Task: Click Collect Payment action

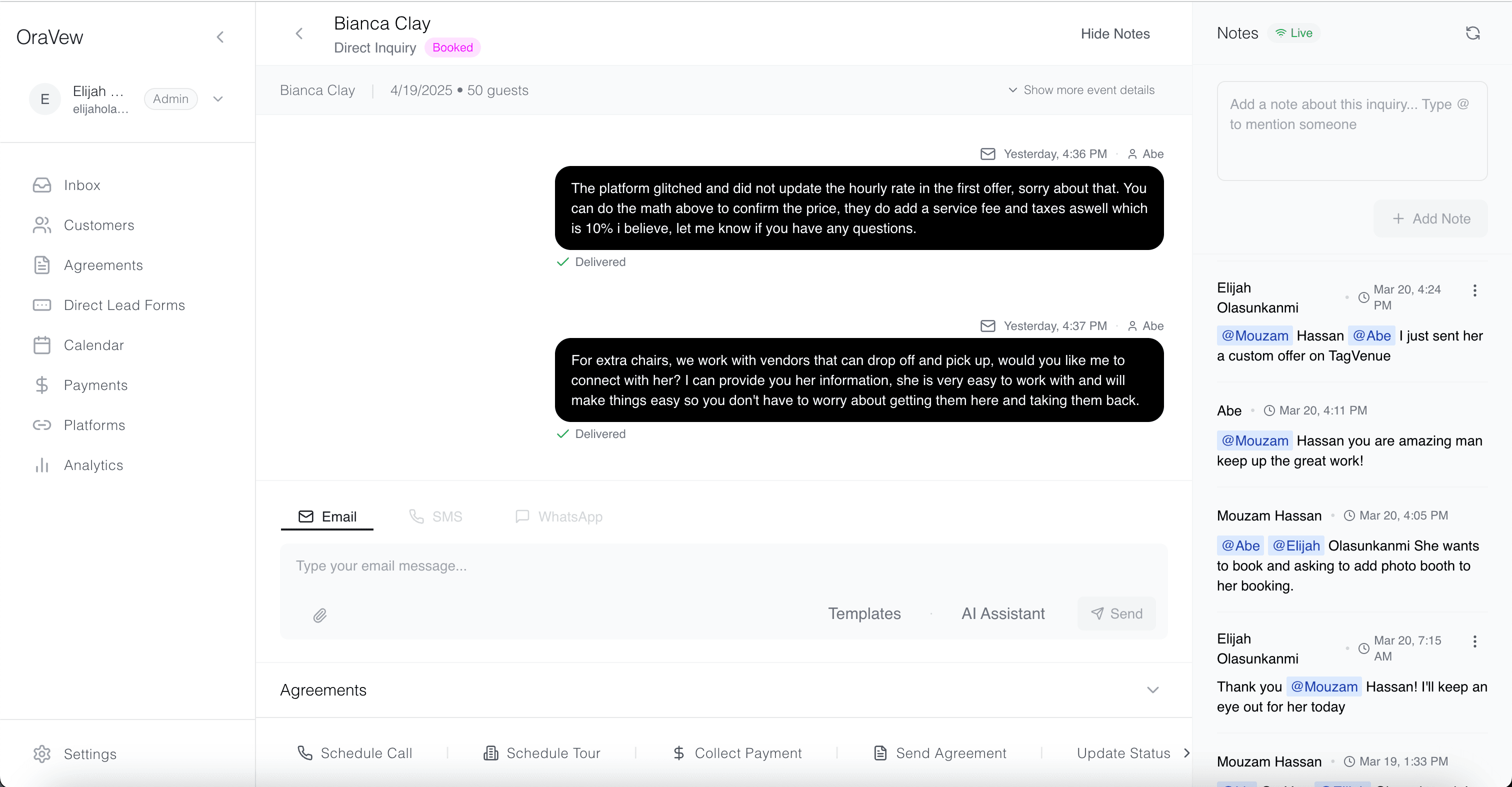Action: tap(737, 753)
